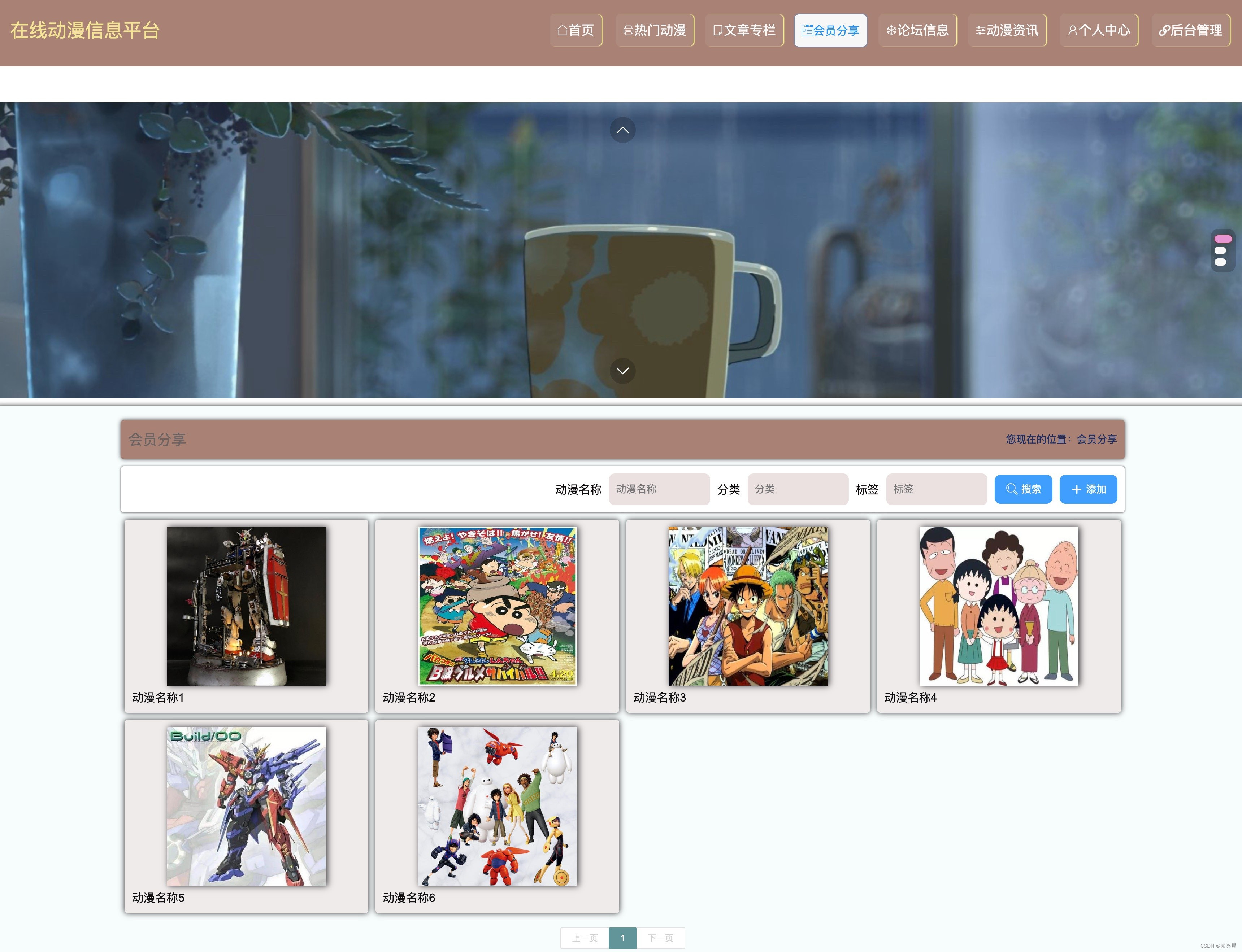Open 后台管理 admin link
The width and height of the screenshot is (1242, 952).
pyautogui.click(x=1190, y=30)
